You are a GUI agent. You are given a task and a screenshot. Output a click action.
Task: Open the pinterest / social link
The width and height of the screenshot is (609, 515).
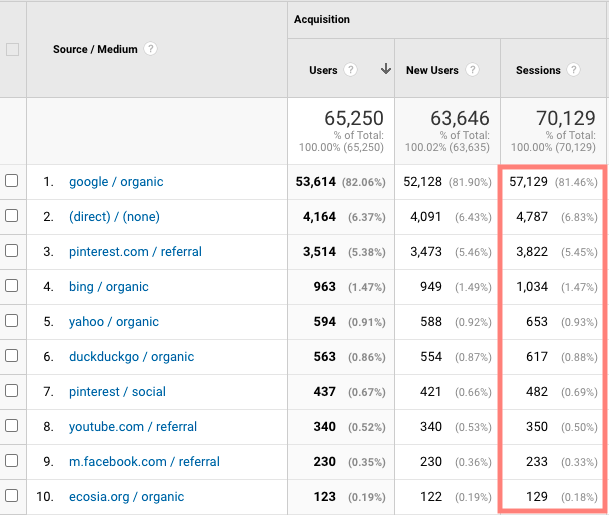[117, 391]
